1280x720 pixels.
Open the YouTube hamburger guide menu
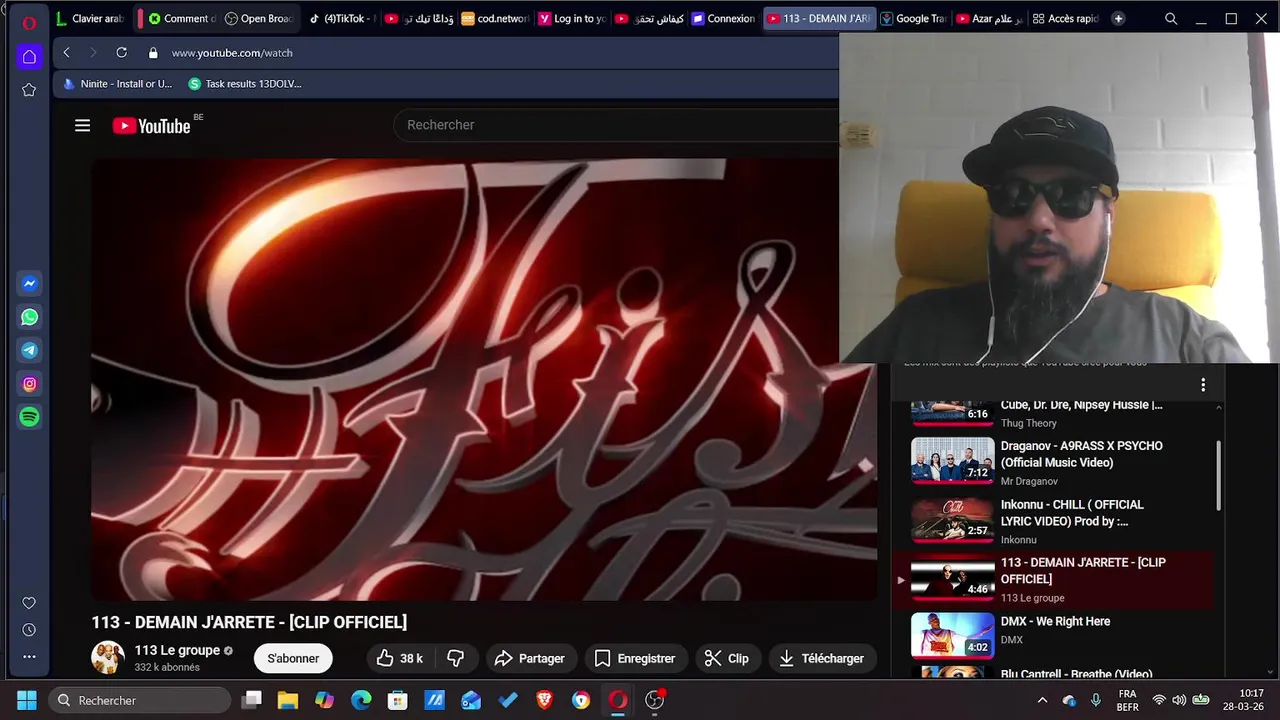[x=82, y=125]
